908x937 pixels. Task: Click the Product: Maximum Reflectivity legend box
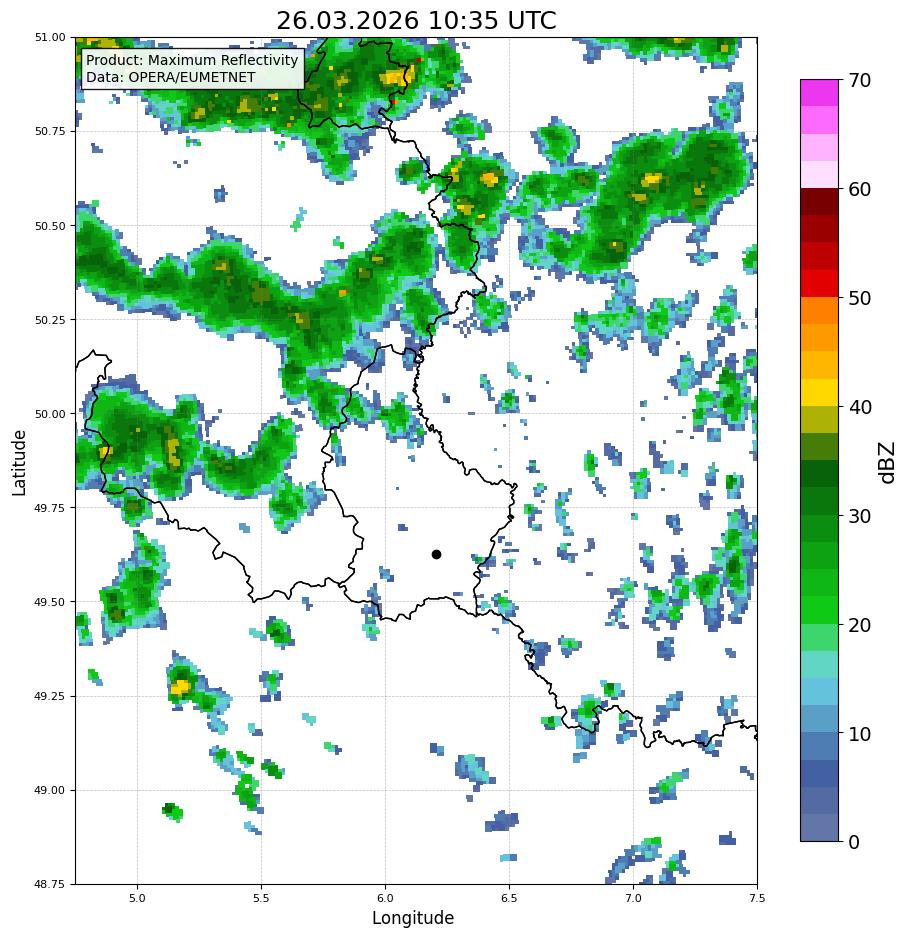pos(192,69)
